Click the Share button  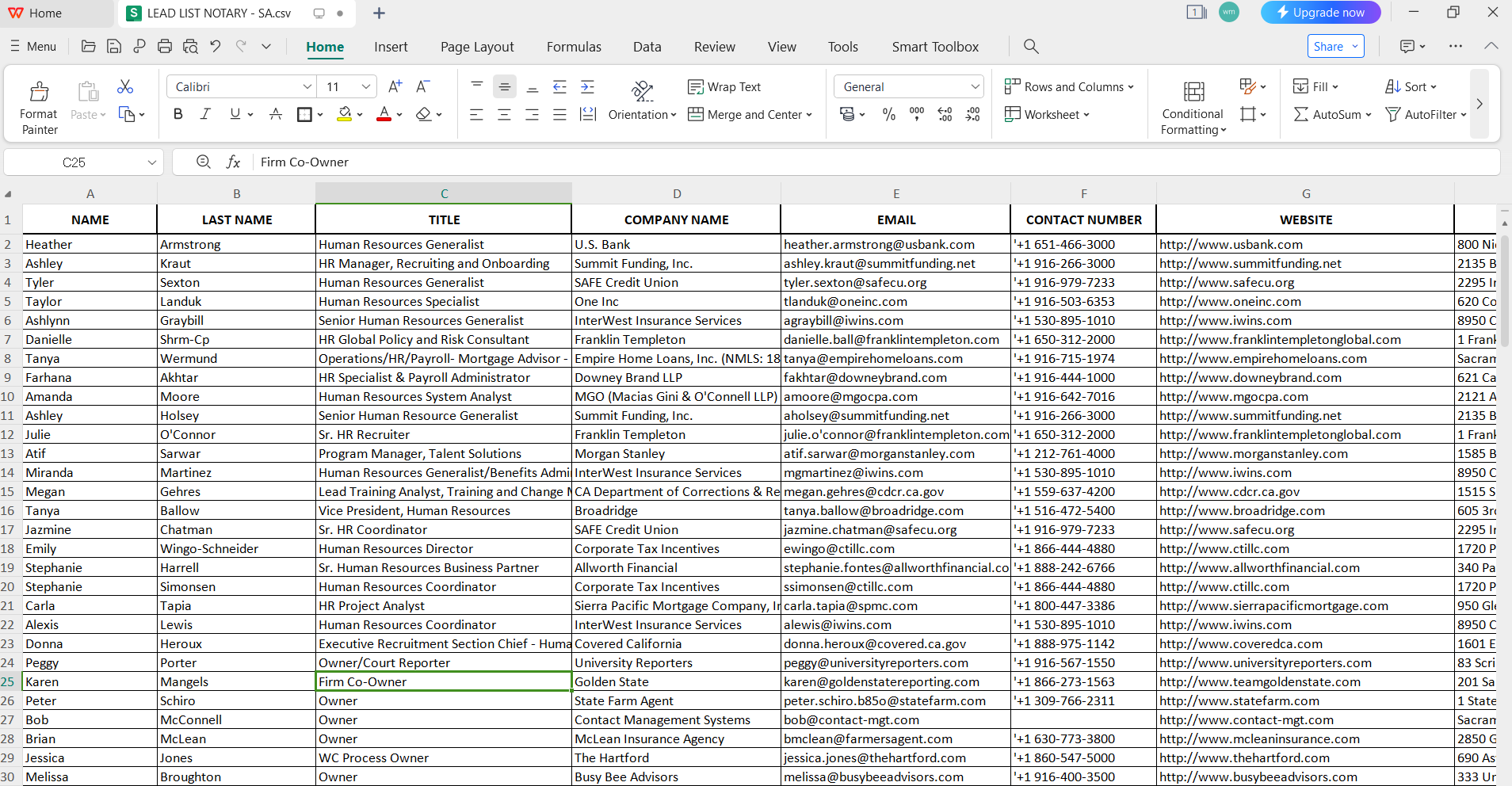pos(1335,46)
